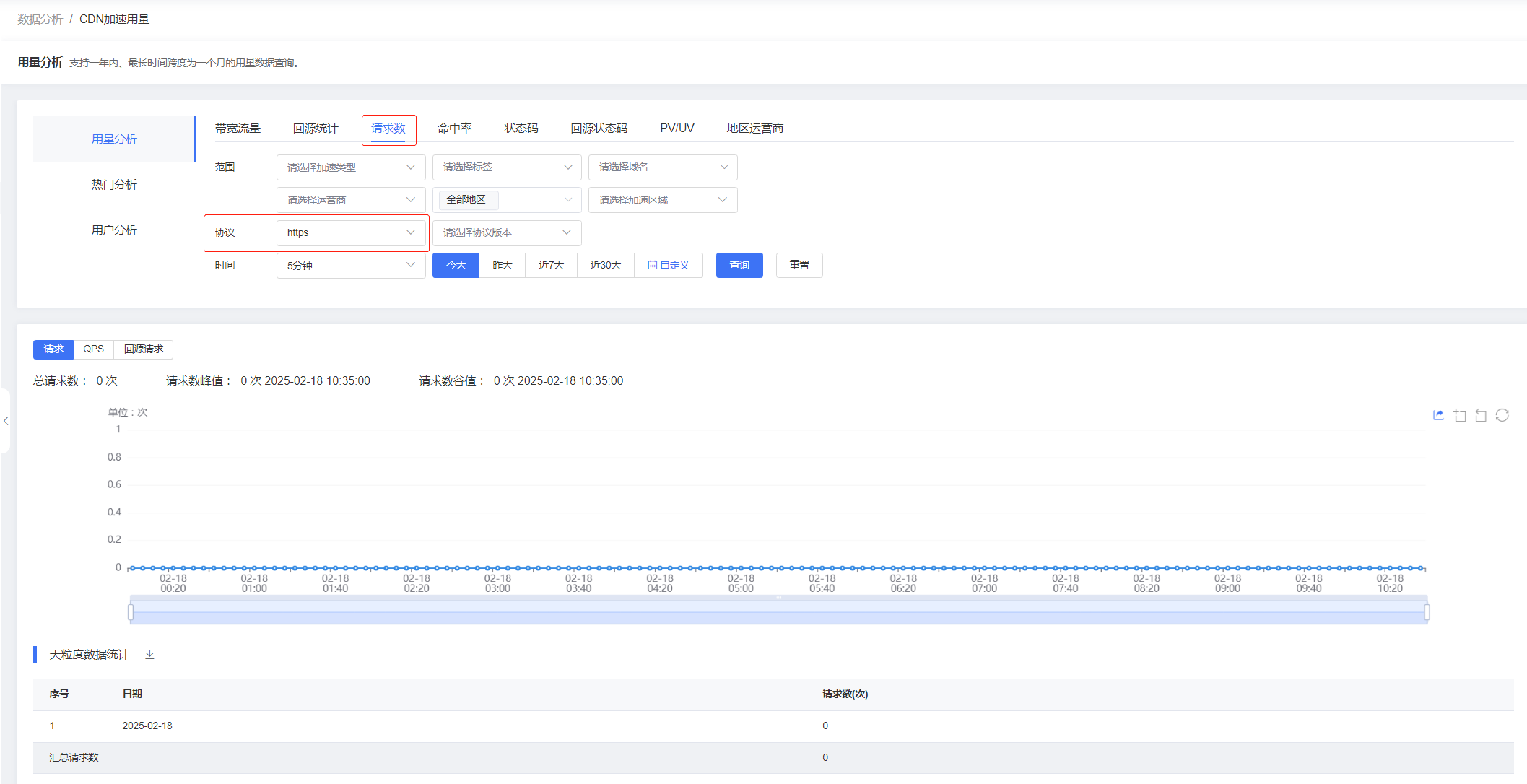The width and height of the screenshot is (1527, 784).
Task: Click the 日期 column header
Action: [132, 694]
